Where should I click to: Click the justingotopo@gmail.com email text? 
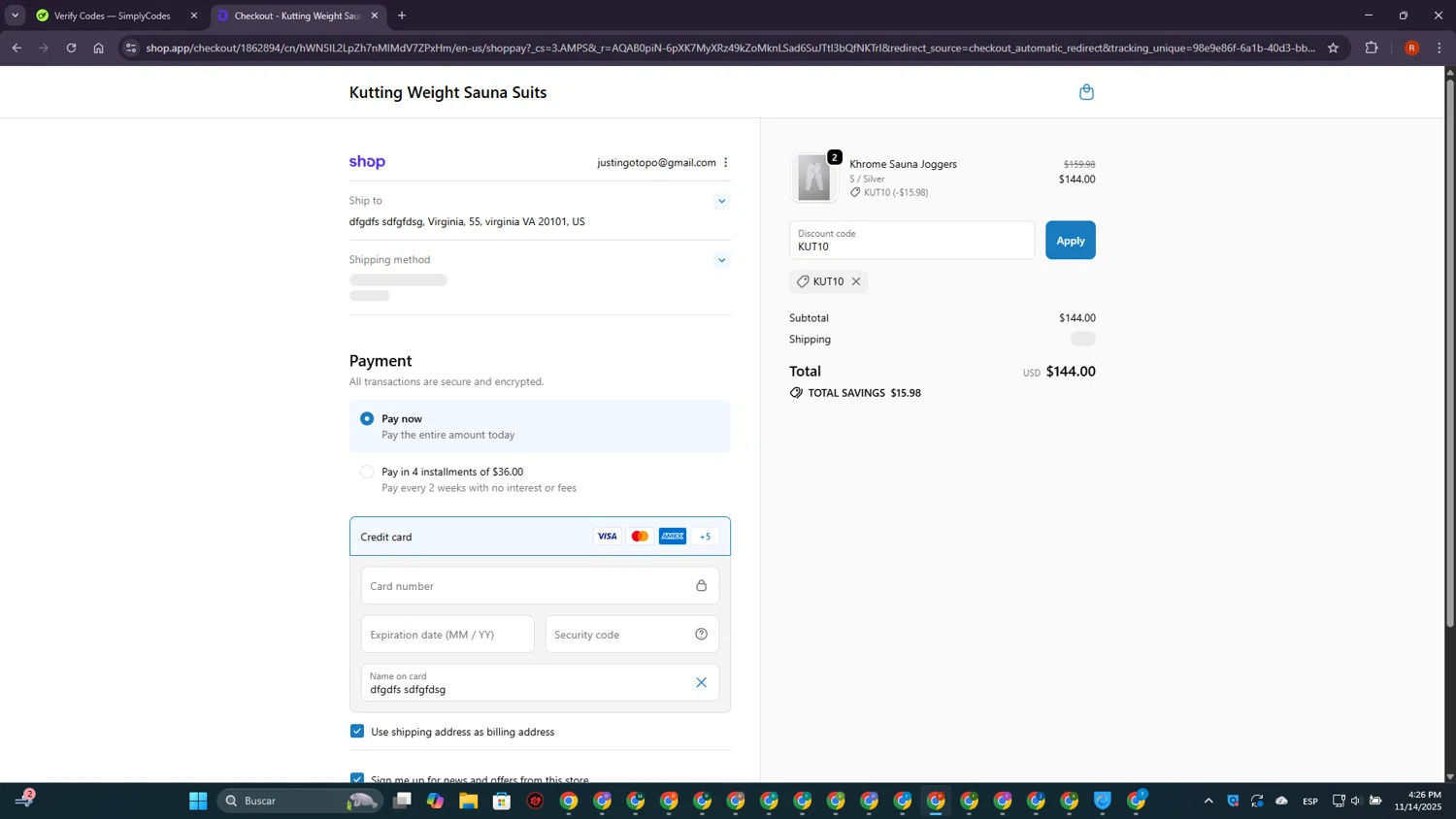(656, 163)
